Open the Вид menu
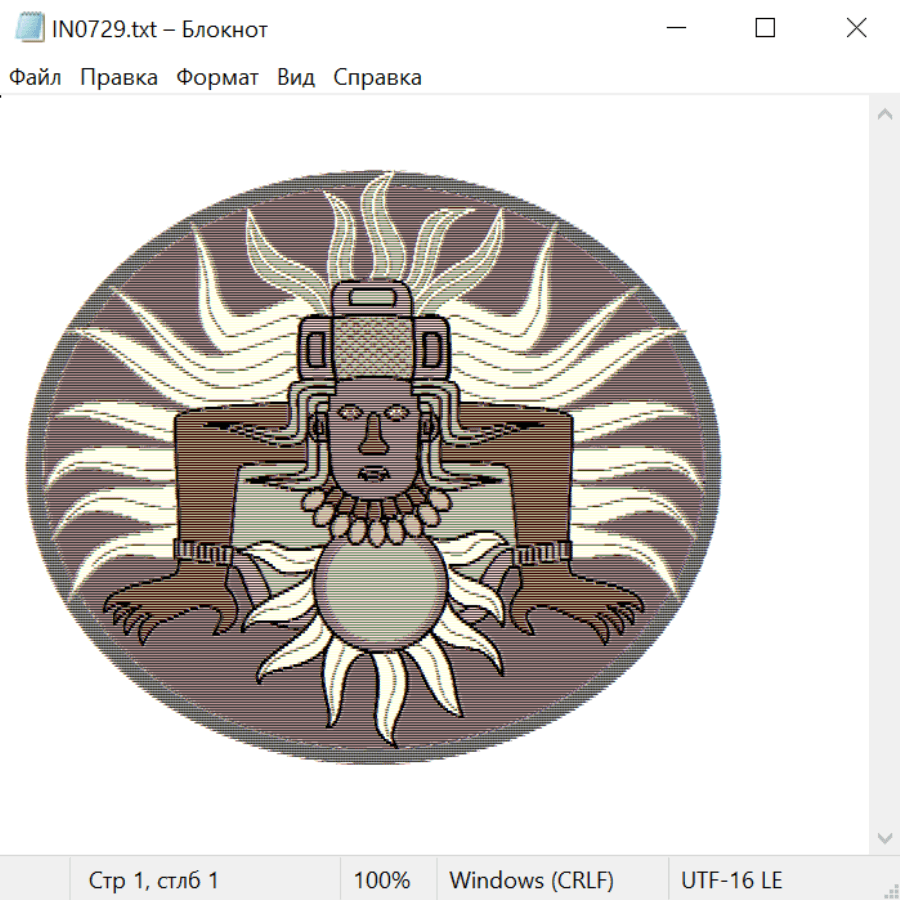The image size is (900, 900). pyautogui.click(x=296, y=78)
